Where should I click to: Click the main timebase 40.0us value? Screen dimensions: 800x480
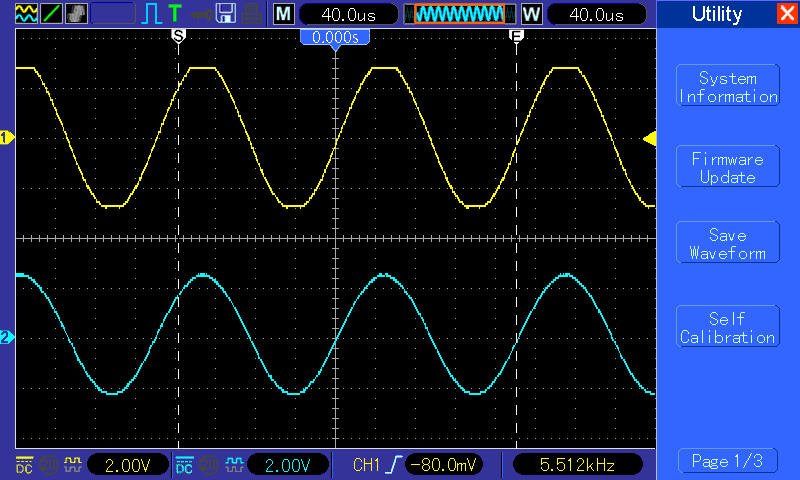(348, 14)
